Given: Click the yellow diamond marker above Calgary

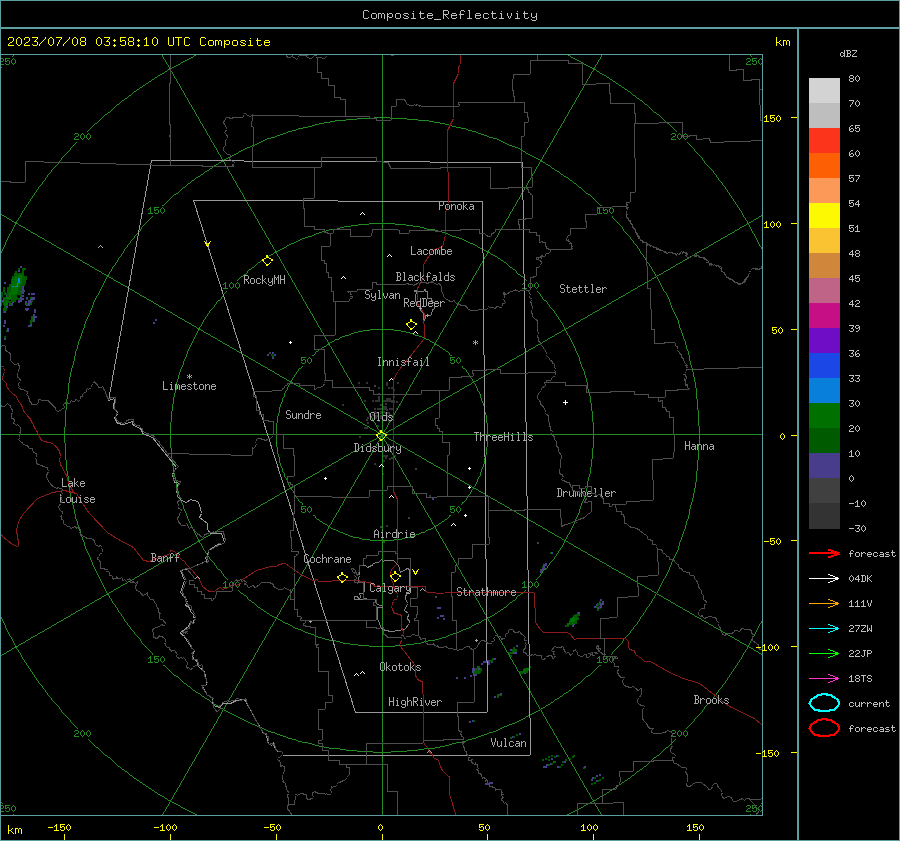Looking at the screenshot, I should (395, 576).
